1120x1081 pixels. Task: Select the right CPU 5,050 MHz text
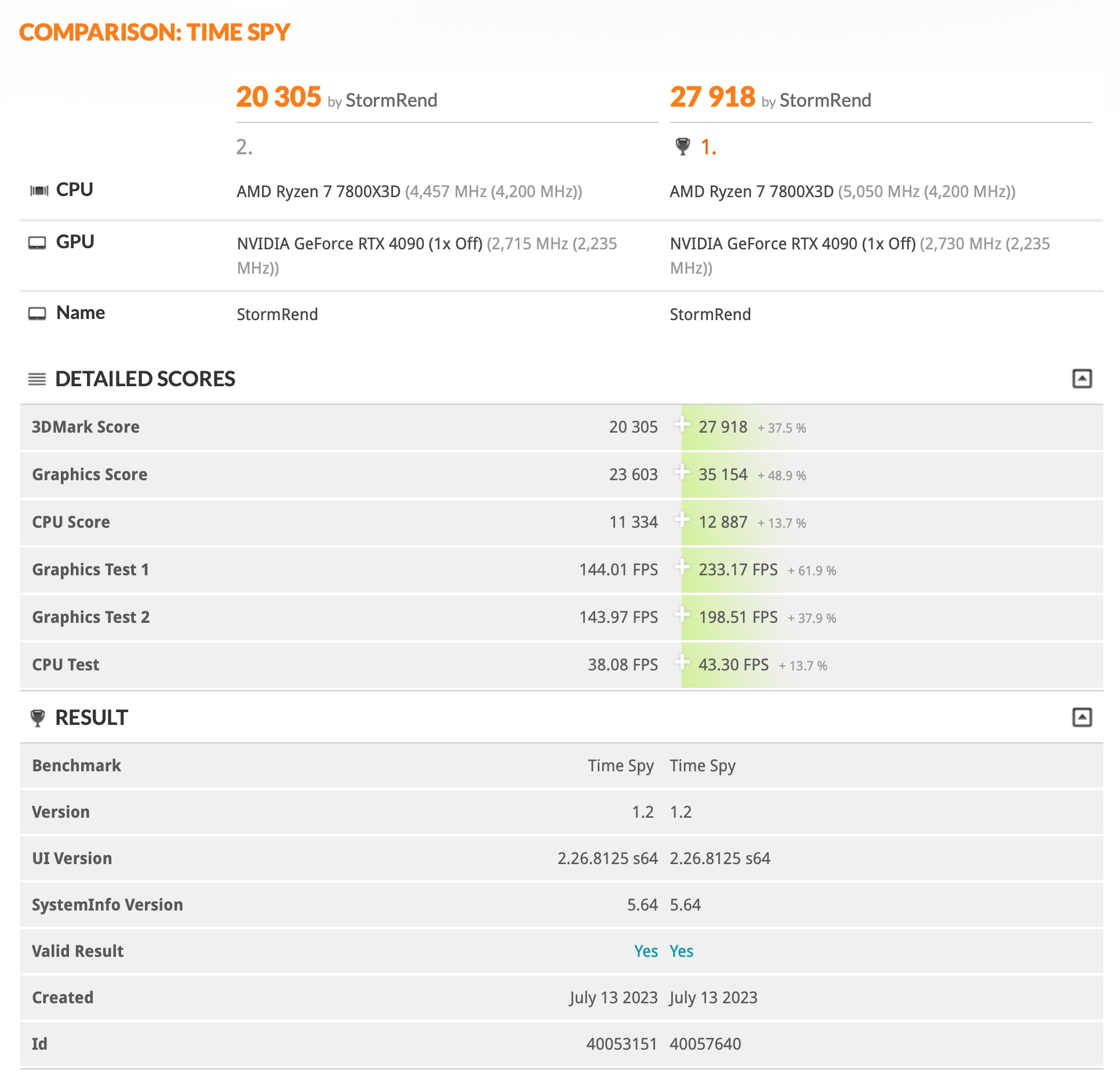coord(927,191)
